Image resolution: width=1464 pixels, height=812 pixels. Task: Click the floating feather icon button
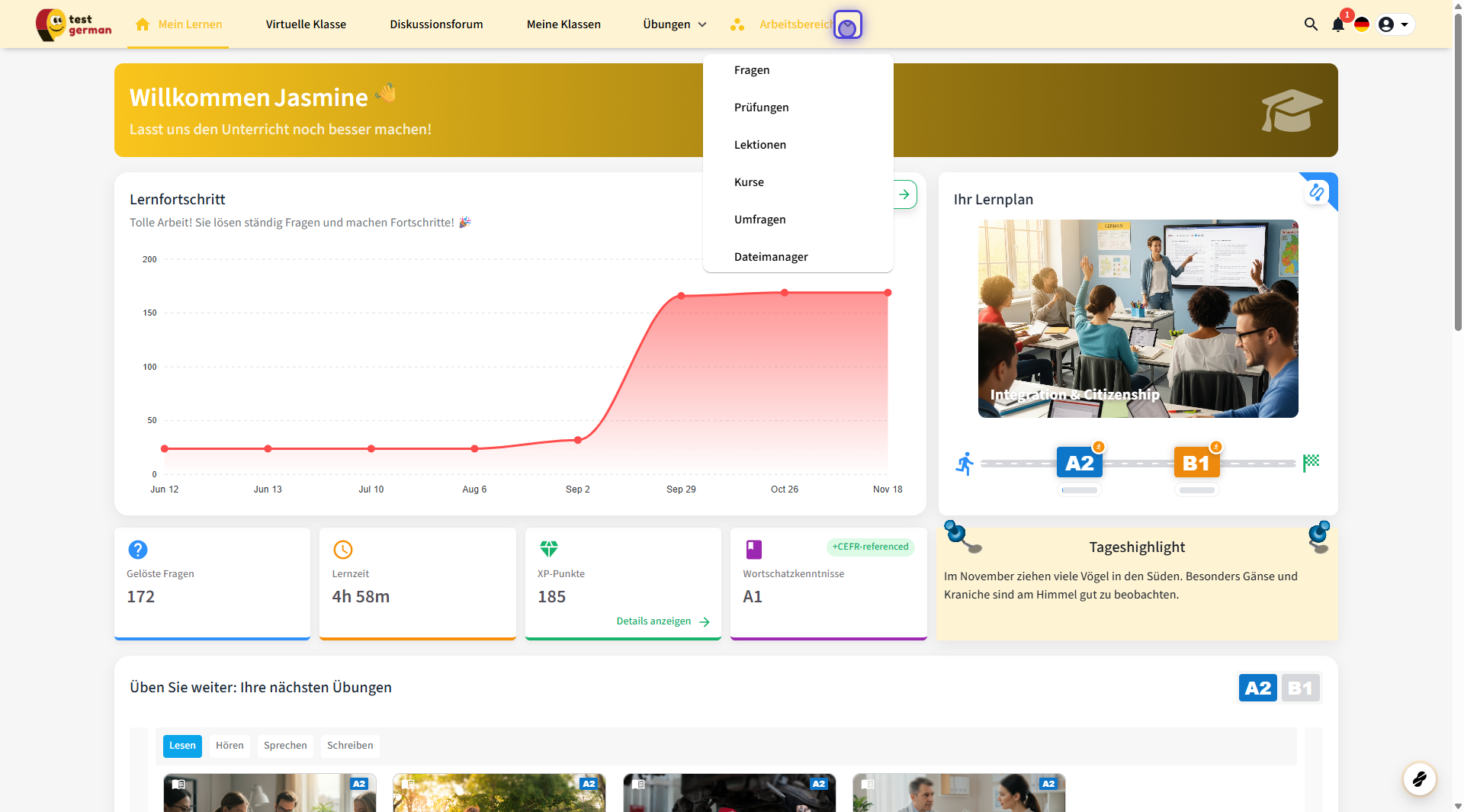pyautogui.click(x=1419, y=779)
